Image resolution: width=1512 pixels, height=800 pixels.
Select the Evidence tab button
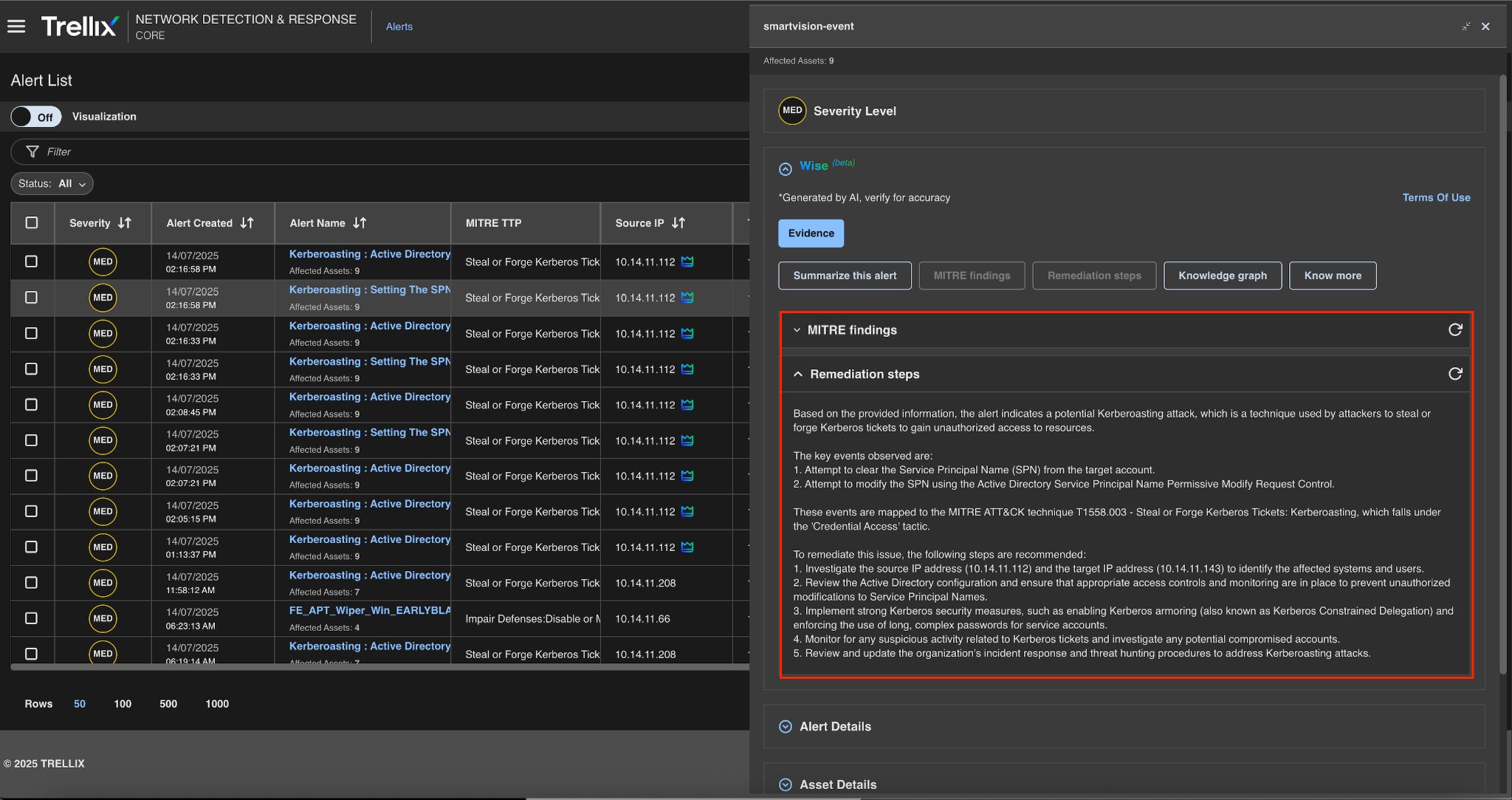pos(811,233)
